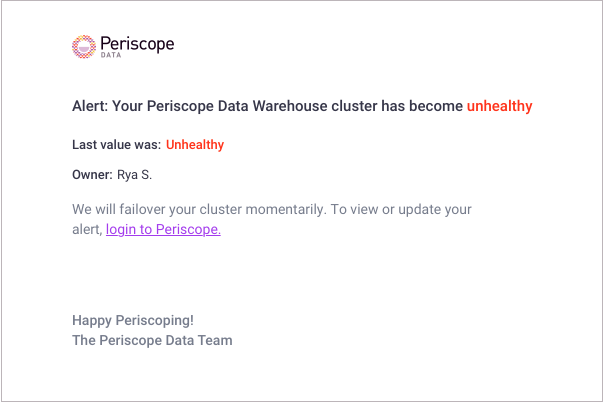
Task: Select the Happy Periscoping! sign-off
Action: (x=133, y=320)
